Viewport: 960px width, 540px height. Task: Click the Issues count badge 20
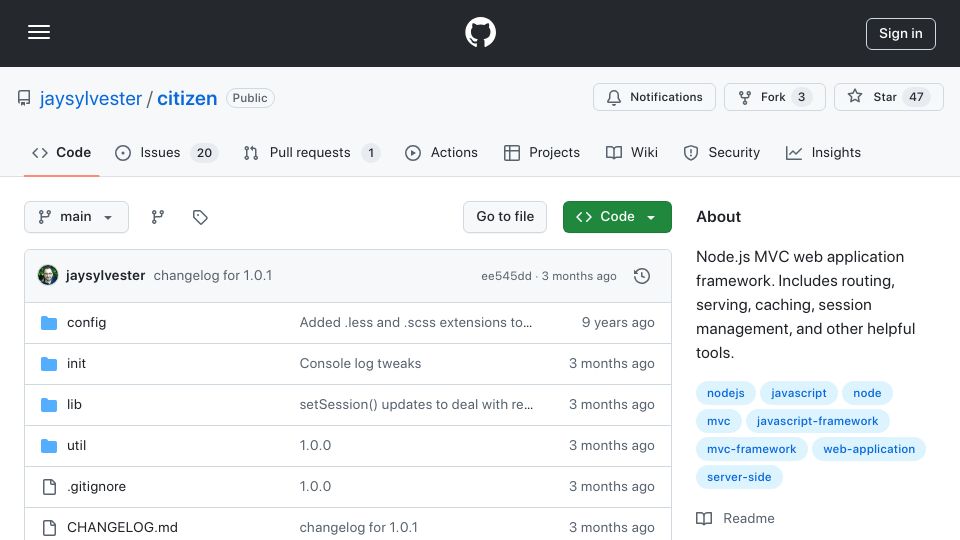coord(204,153)
